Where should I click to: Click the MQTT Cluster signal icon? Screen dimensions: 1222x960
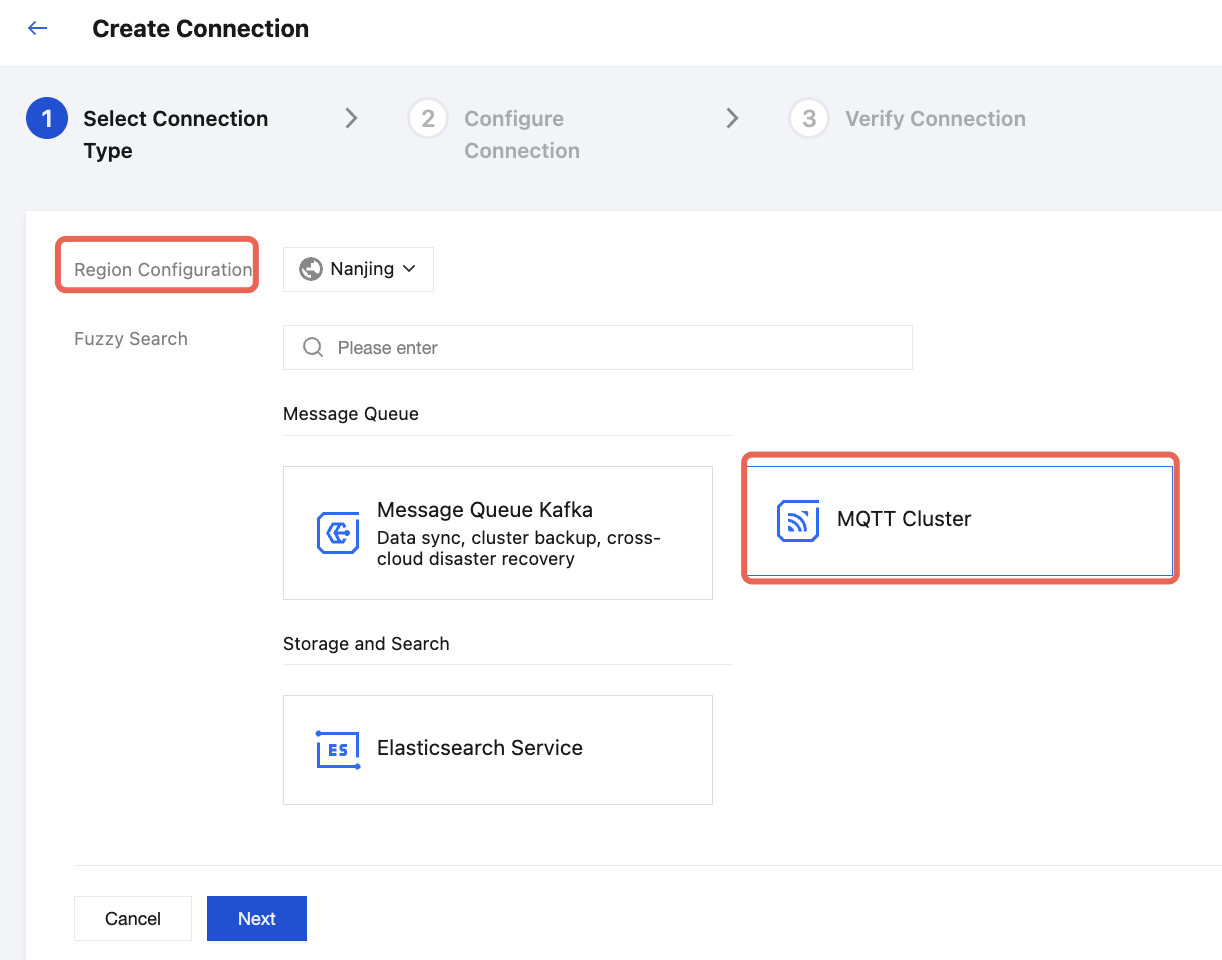[797, 520]
